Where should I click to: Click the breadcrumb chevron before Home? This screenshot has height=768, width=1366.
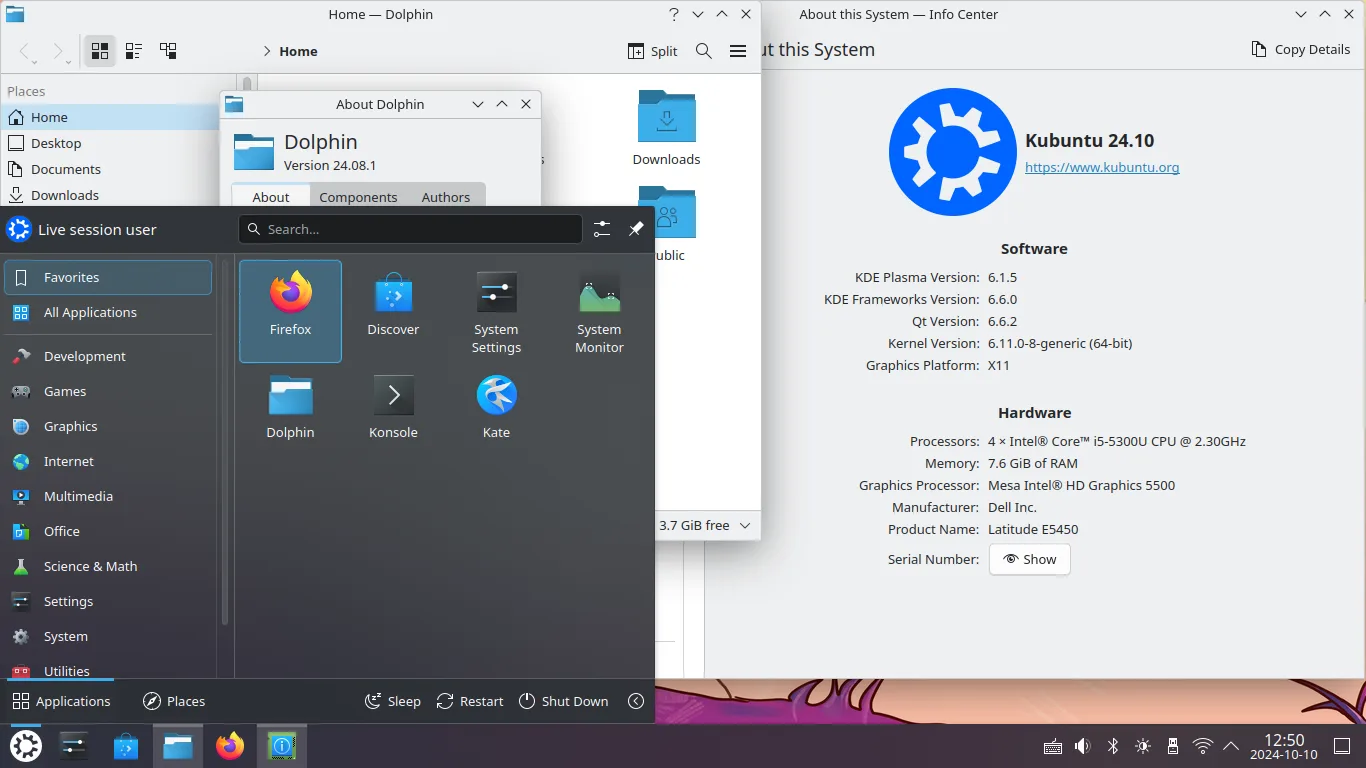pos(267,51)
